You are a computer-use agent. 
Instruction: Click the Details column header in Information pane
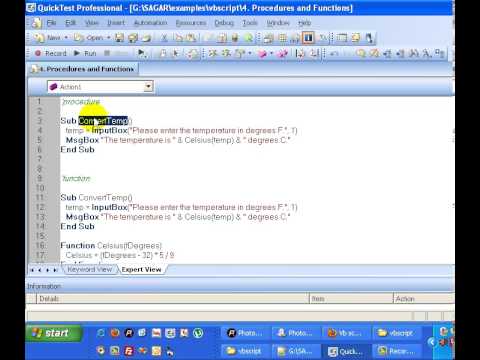[173, 299]
